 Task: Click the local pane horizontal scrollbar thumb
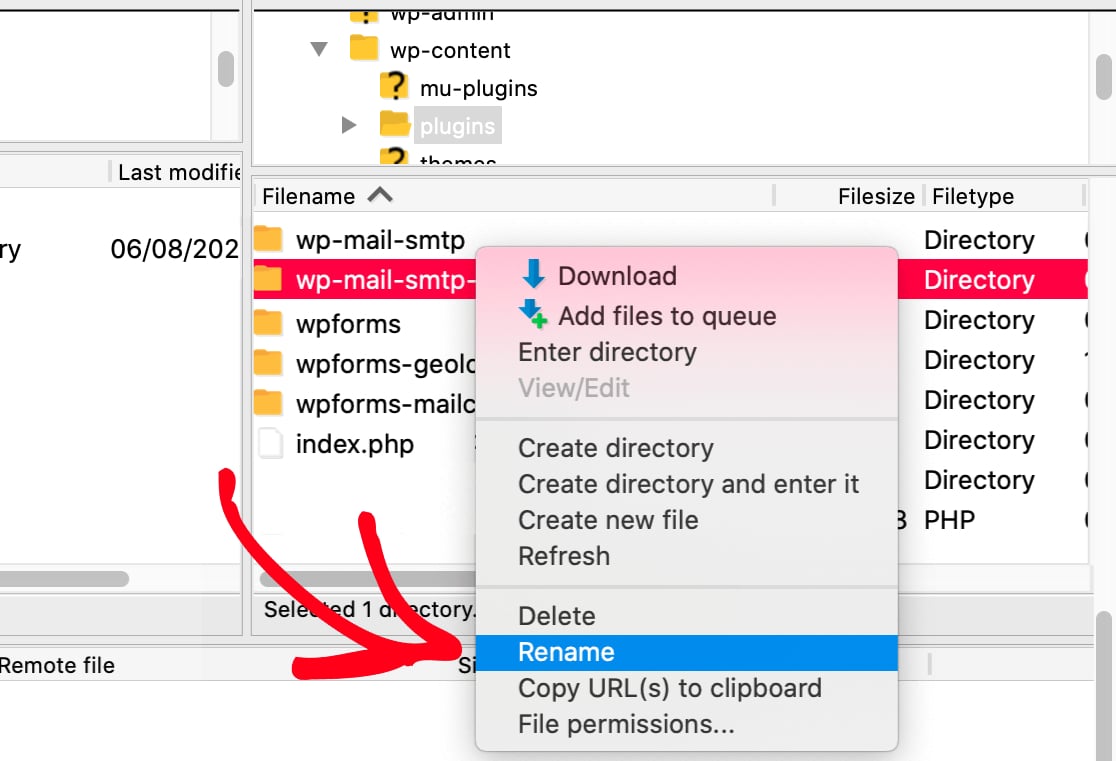pyautogui.click(x=65, y=579)
